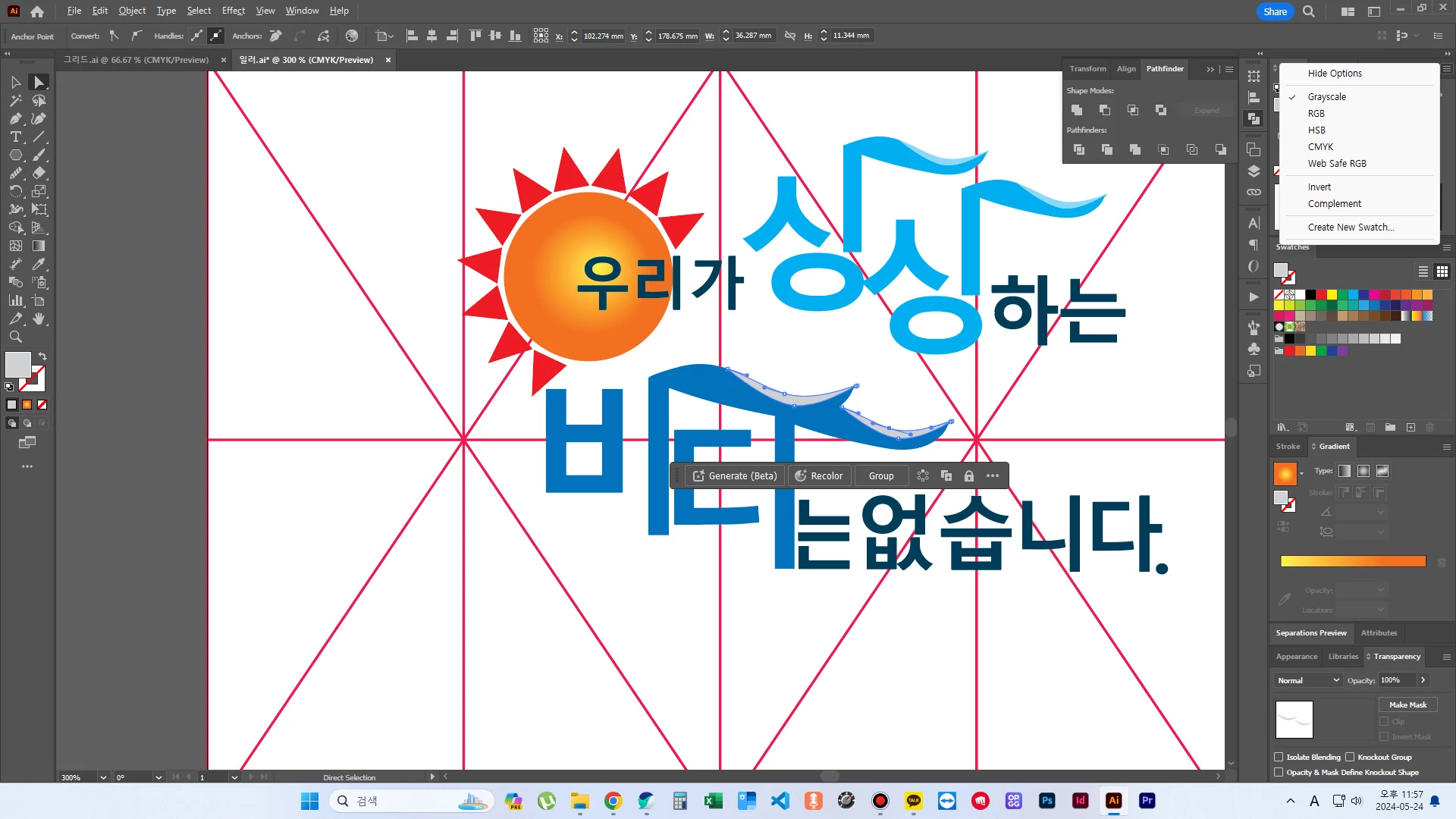This screenshot has height=819, width=1456.
Task: Click the orange gradient slider bar
Action: point(1353,562)
